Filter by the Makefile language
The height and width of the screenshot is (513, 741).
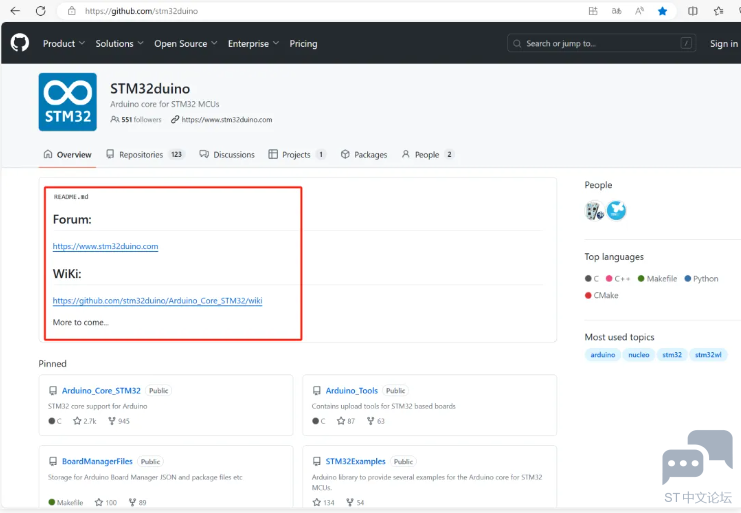click(657, 279)
